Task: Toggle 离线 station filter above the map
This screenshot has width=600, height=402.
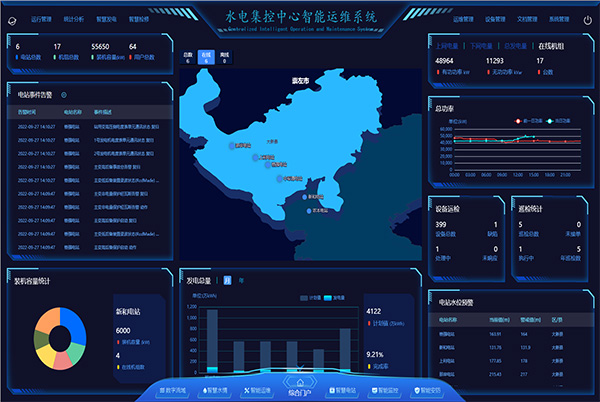Action: [224, 58]
